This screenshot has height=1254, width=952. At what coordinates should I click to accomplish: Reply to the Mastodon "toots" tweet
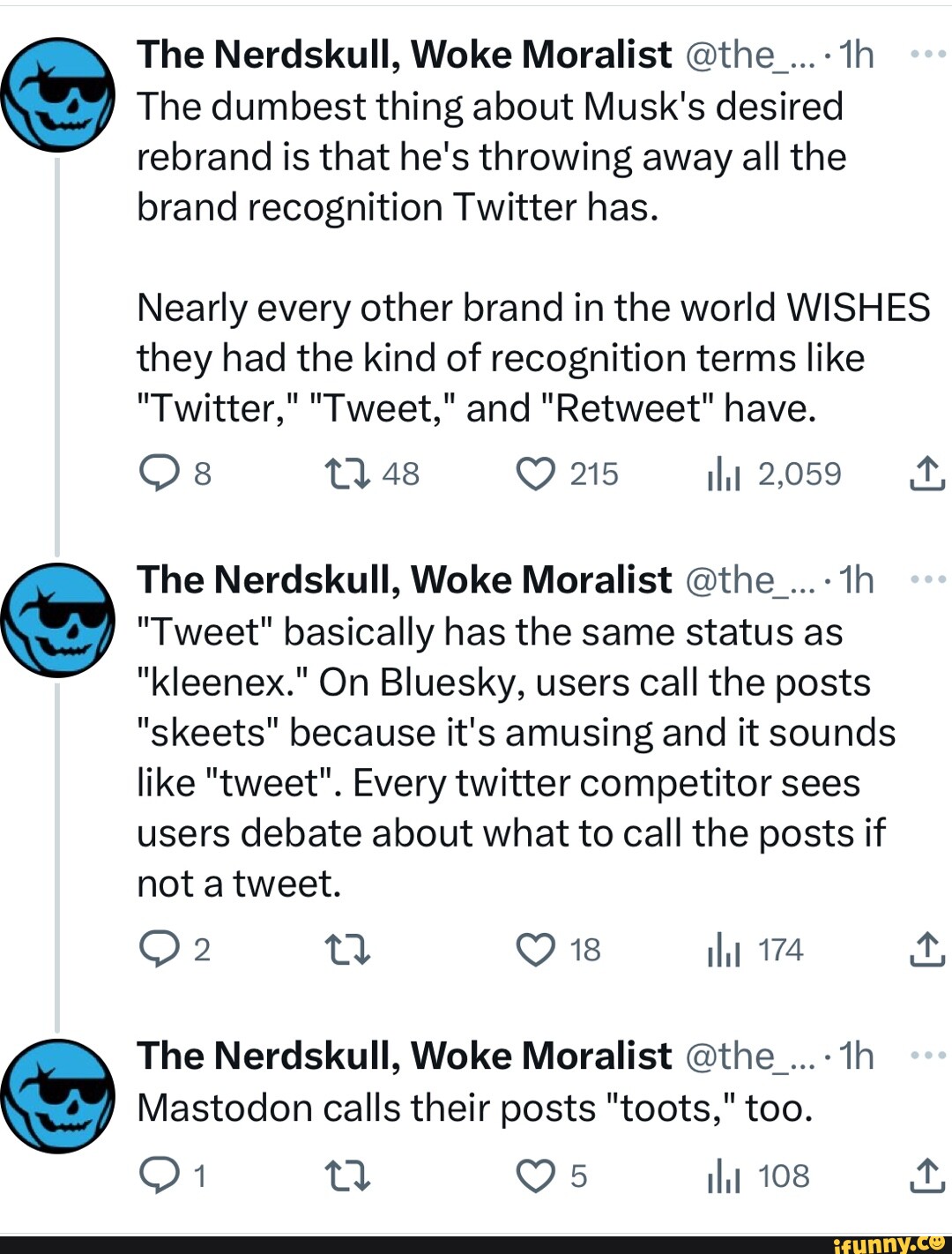point(160,1176)
